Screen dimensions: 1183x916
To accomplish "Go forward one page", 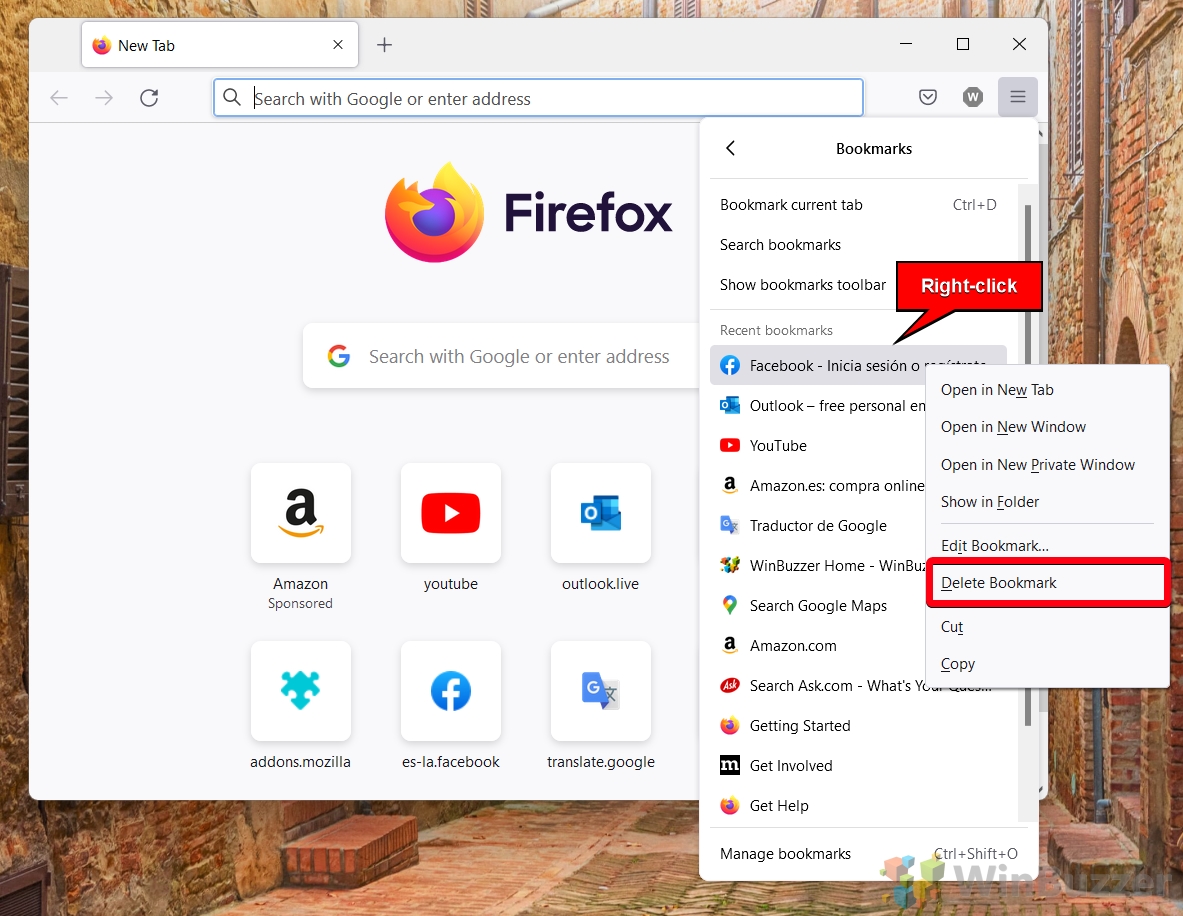I will click(x=104, y=97).
